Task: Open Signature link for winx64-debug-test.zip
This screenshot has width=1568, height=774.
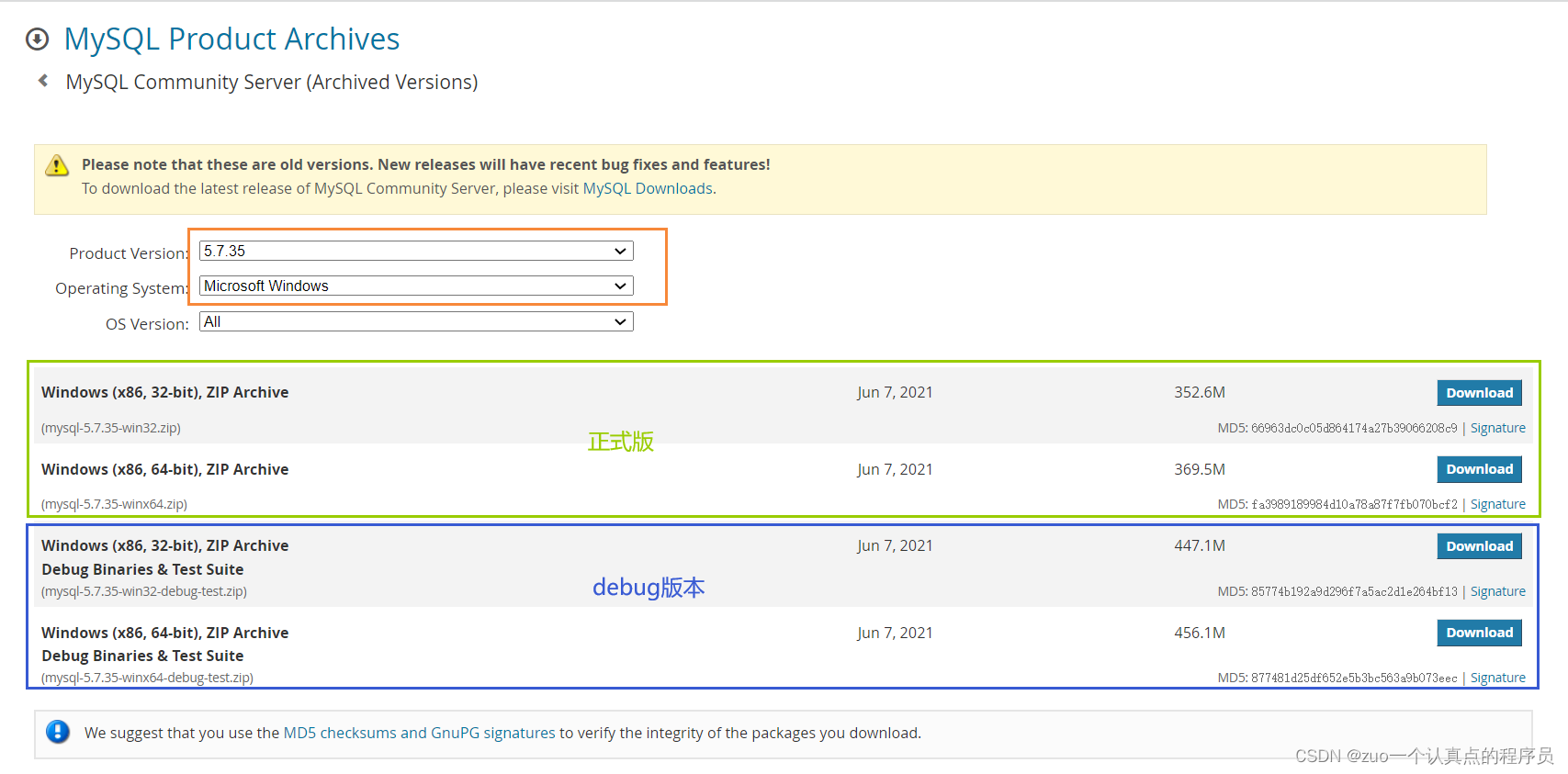Action: 1497,678
